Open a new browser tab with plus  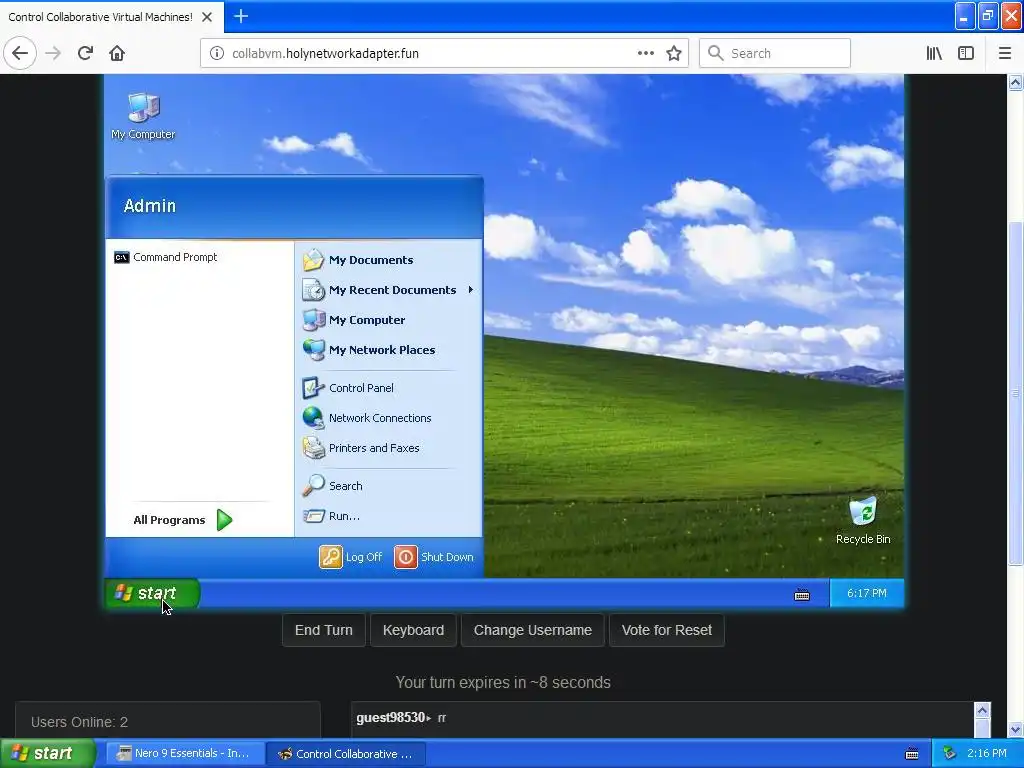pyautogui.click(x=241, y=16)
